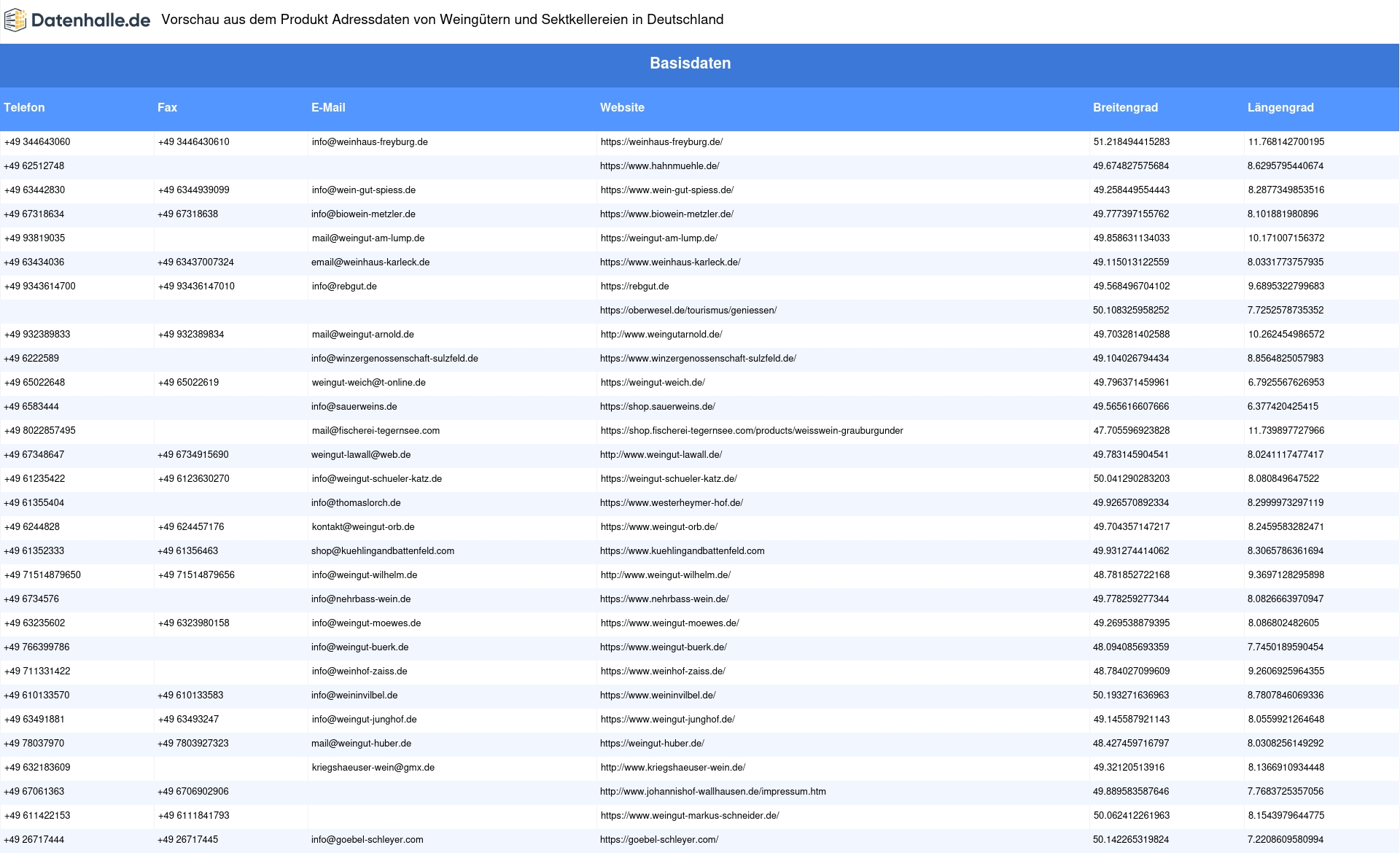Viewport: 1400px width, 853px height.
Task: Select the email mail@weingut-arnold.de
Action: click(x=362, y=335)
